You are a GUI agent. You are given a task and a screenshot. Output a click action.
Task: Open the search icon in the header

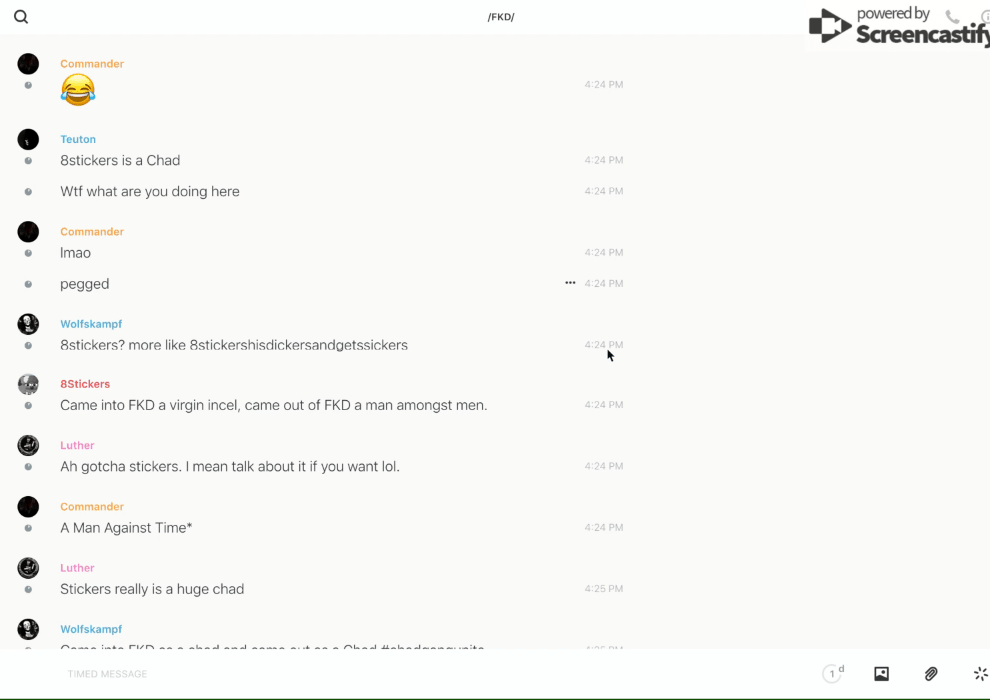(21, 17)
